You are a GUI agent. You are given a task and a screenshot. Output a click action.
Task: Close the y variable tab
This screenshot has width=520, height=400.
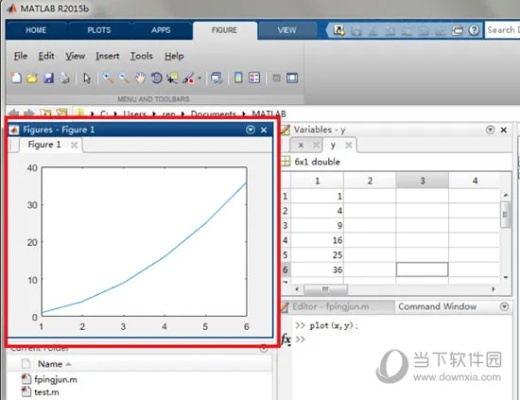pos(348,145)
